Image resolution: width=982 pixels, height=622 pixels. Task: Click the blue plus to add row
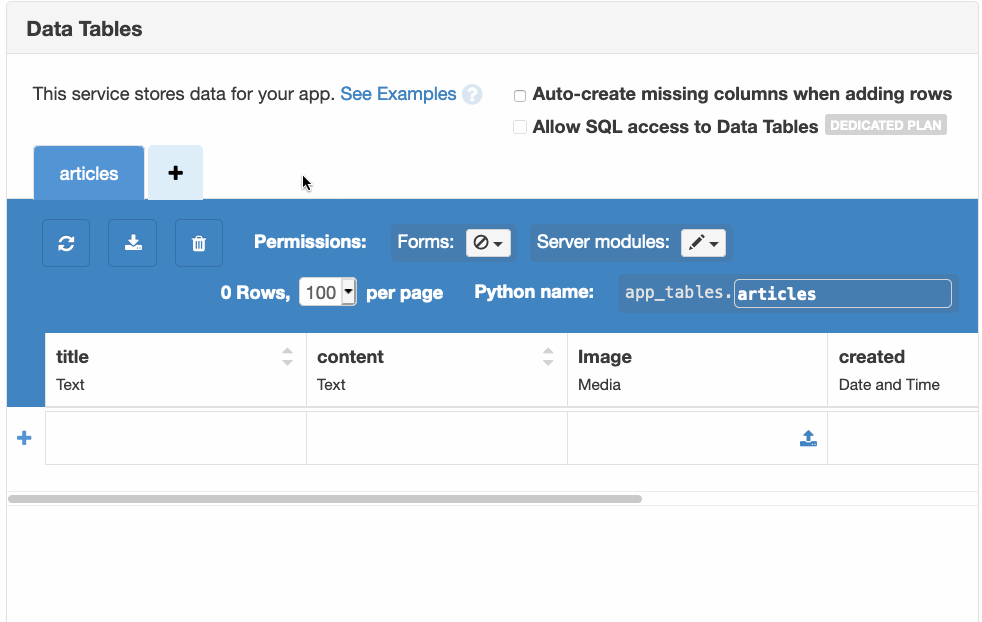(25, 438)
